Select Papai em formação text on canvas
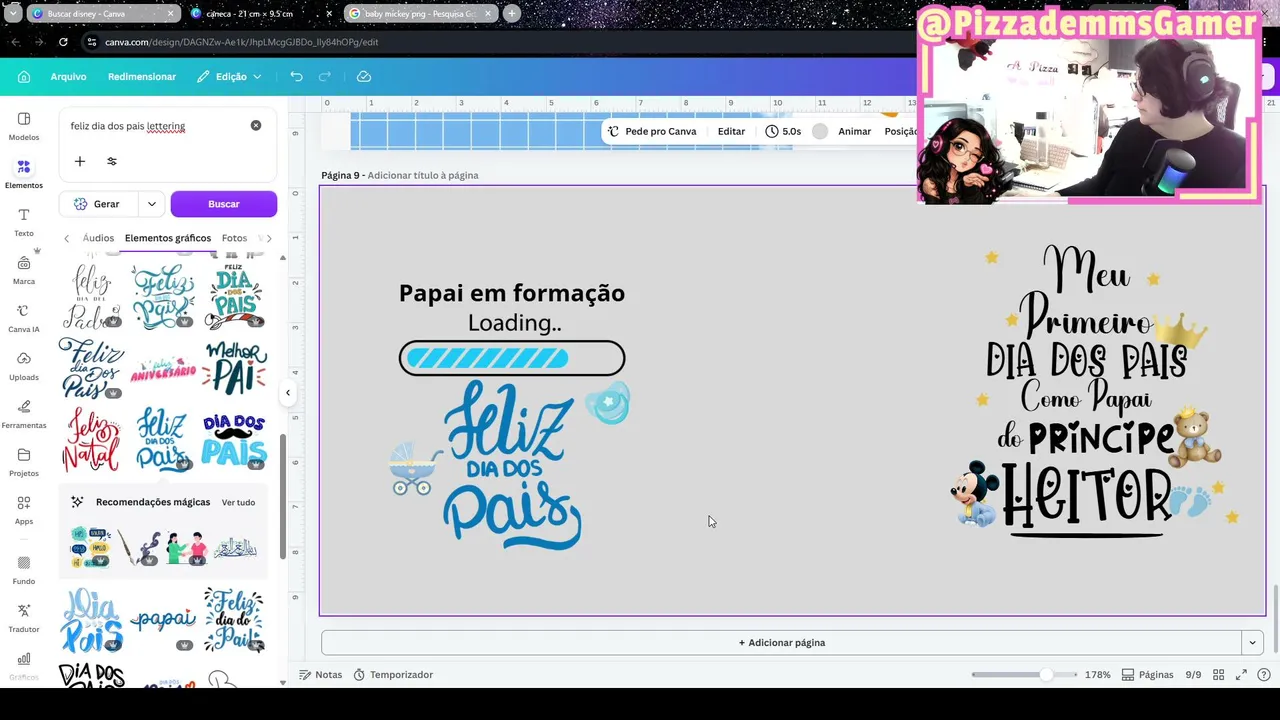 coord(512,293)
